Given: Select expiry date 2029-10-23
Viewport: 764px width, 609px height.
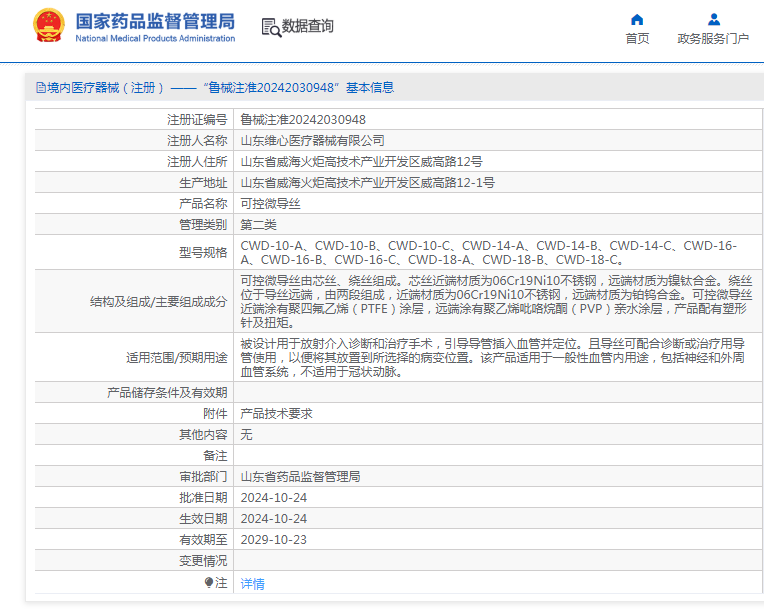Looking at the screenshot, I should point(273,539).
